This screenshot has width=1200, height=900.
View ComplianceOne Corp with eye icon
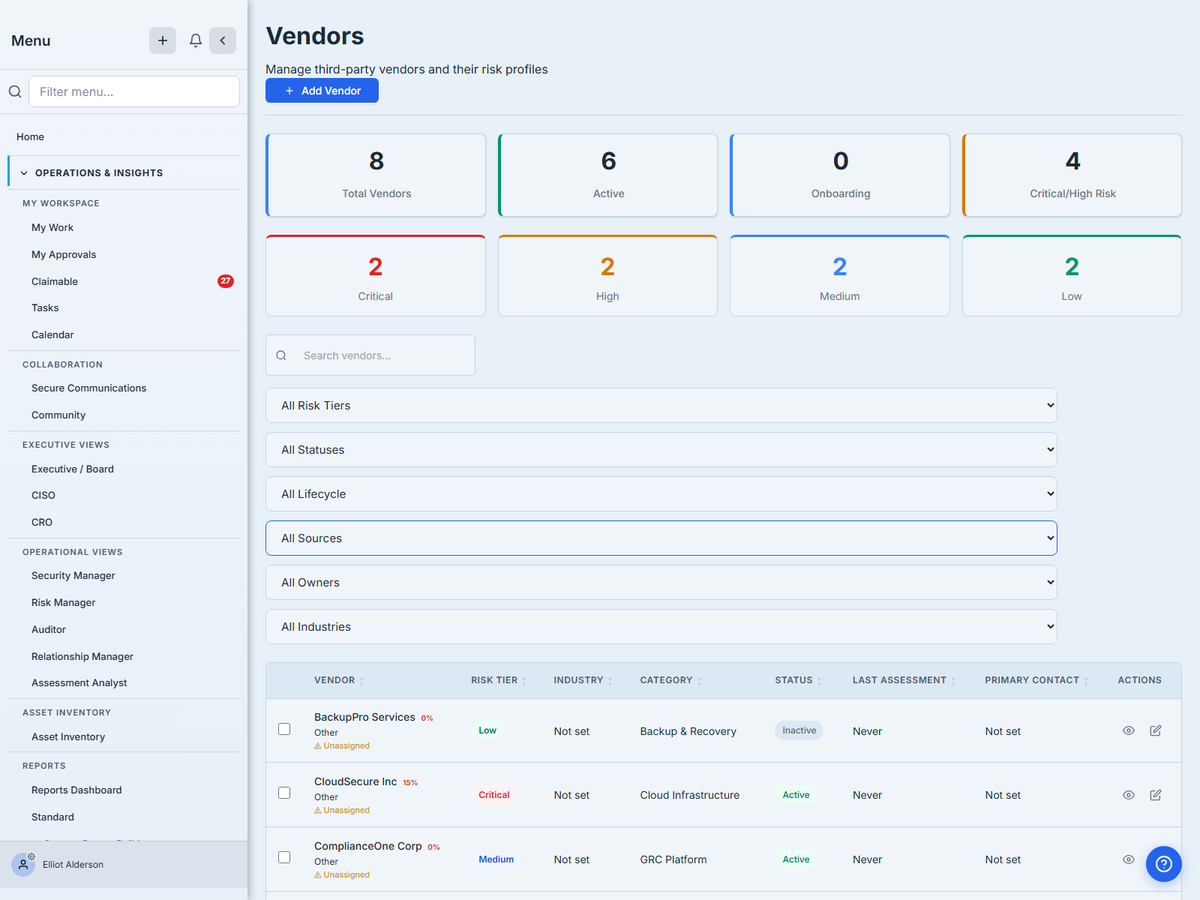tap(1128, 859)
